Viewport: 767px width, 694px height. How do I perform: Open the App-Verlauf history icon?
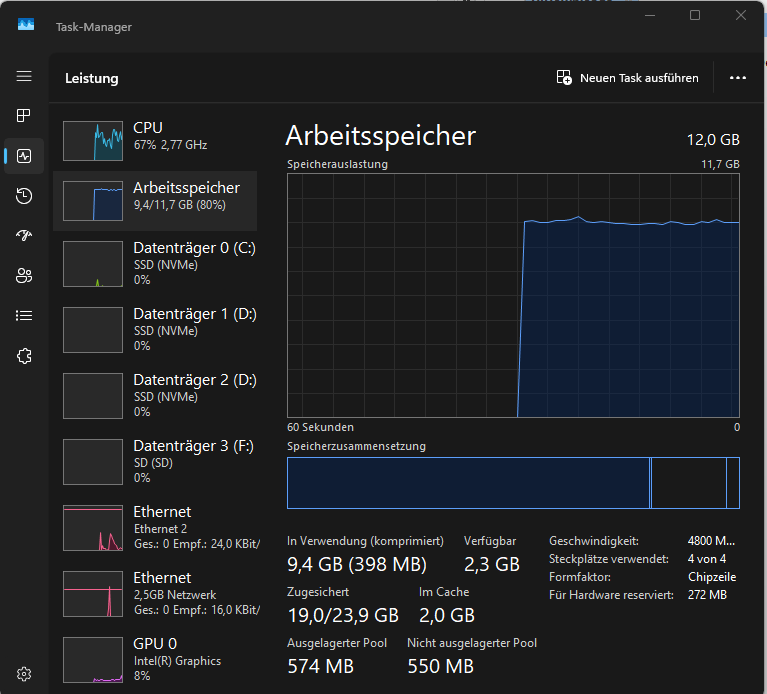[x=24, y=196]
